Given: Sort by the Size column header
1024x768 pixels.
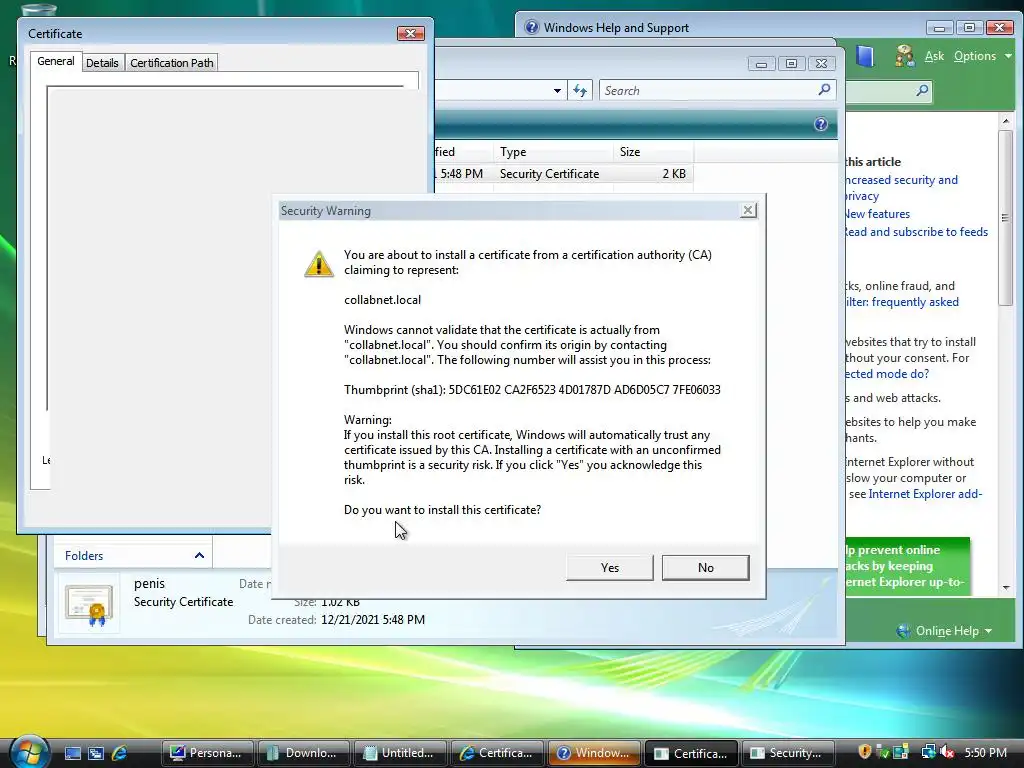Looking at the screenshot, I should [x=653, y=152].
